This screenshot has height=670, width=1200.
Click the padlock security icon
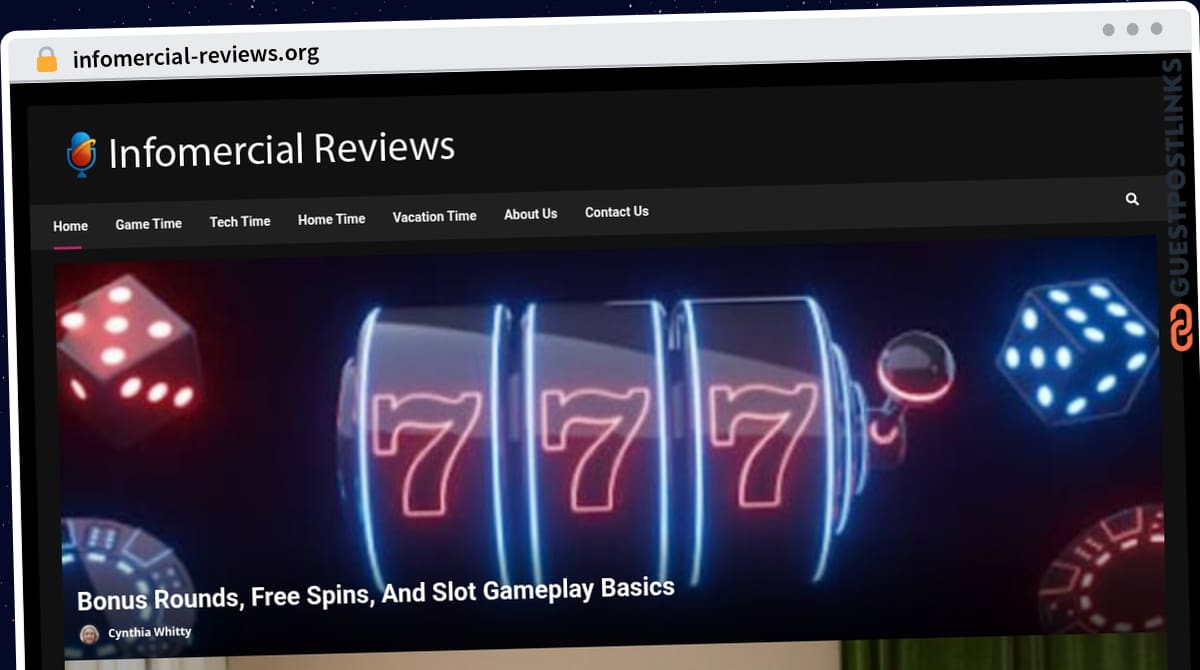point(46,59)
